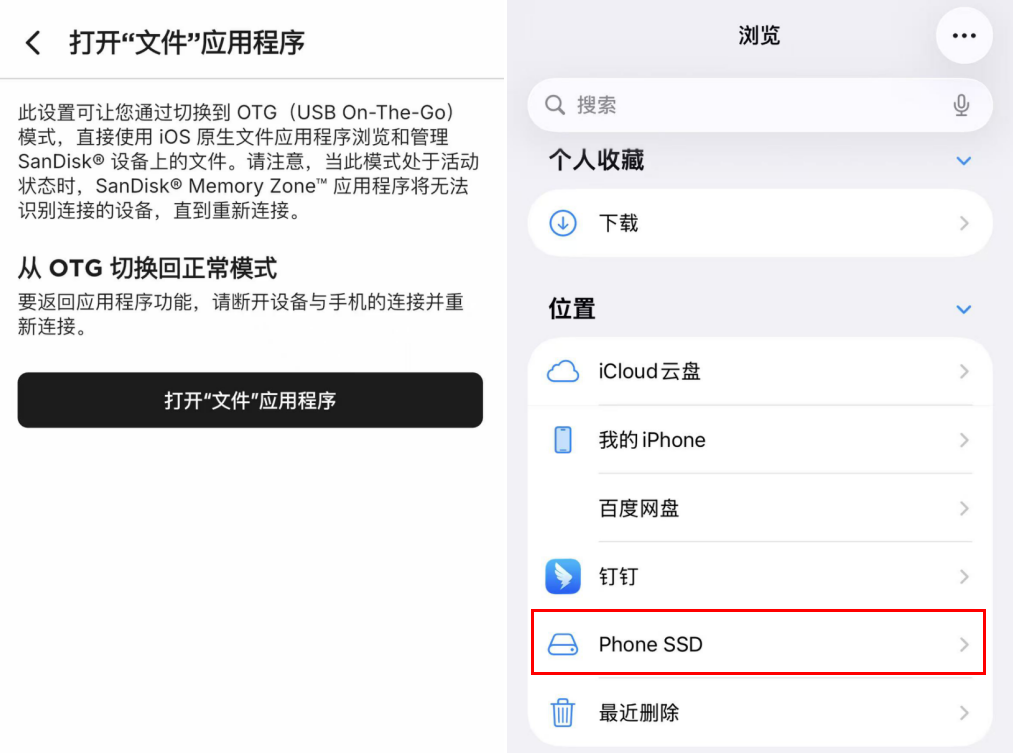Image resolution: width=1013 pixels, height=753 pixels.
Task: Tap the microphone dictation icon
Action: (961, 105)
